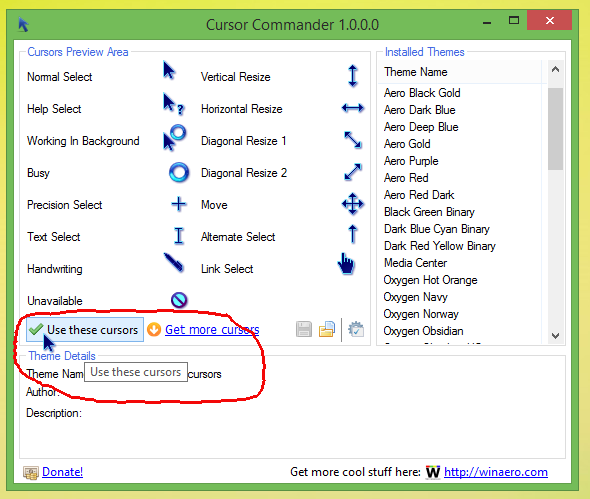Apply theme with Use these cursors button
The image size is (590, 499).
pos(85,330)
